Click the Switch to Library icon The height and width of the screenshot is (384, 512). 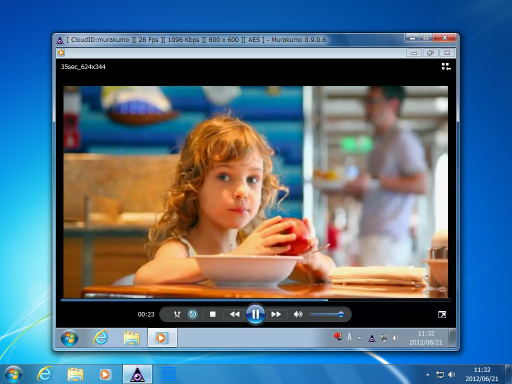pos(446,67)
